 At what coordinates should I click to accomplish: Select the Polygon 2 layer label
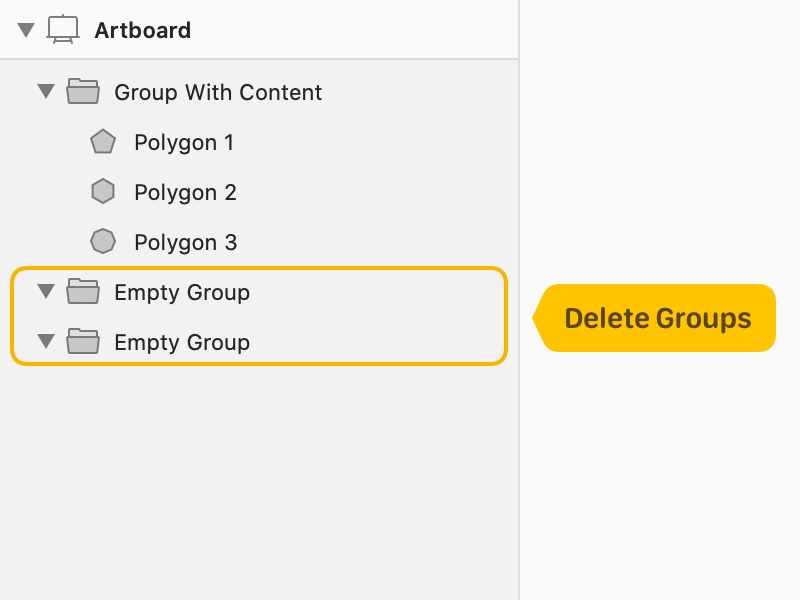pos(185,192)
